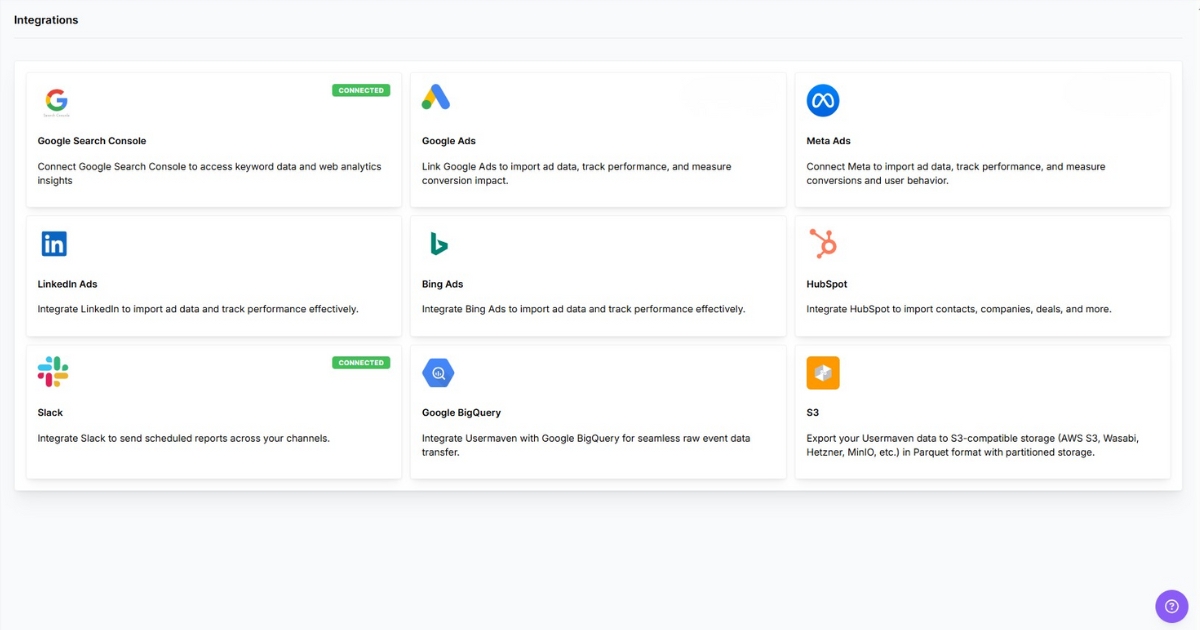Select the Meta Ads icon
The width and height of the screenshot is (1200, 630).
(822, 99)
